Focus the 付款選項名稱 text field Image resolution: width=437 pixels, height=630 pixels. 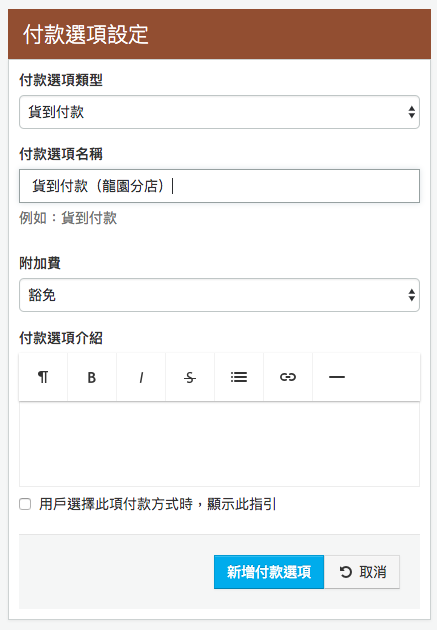point(219,186)
